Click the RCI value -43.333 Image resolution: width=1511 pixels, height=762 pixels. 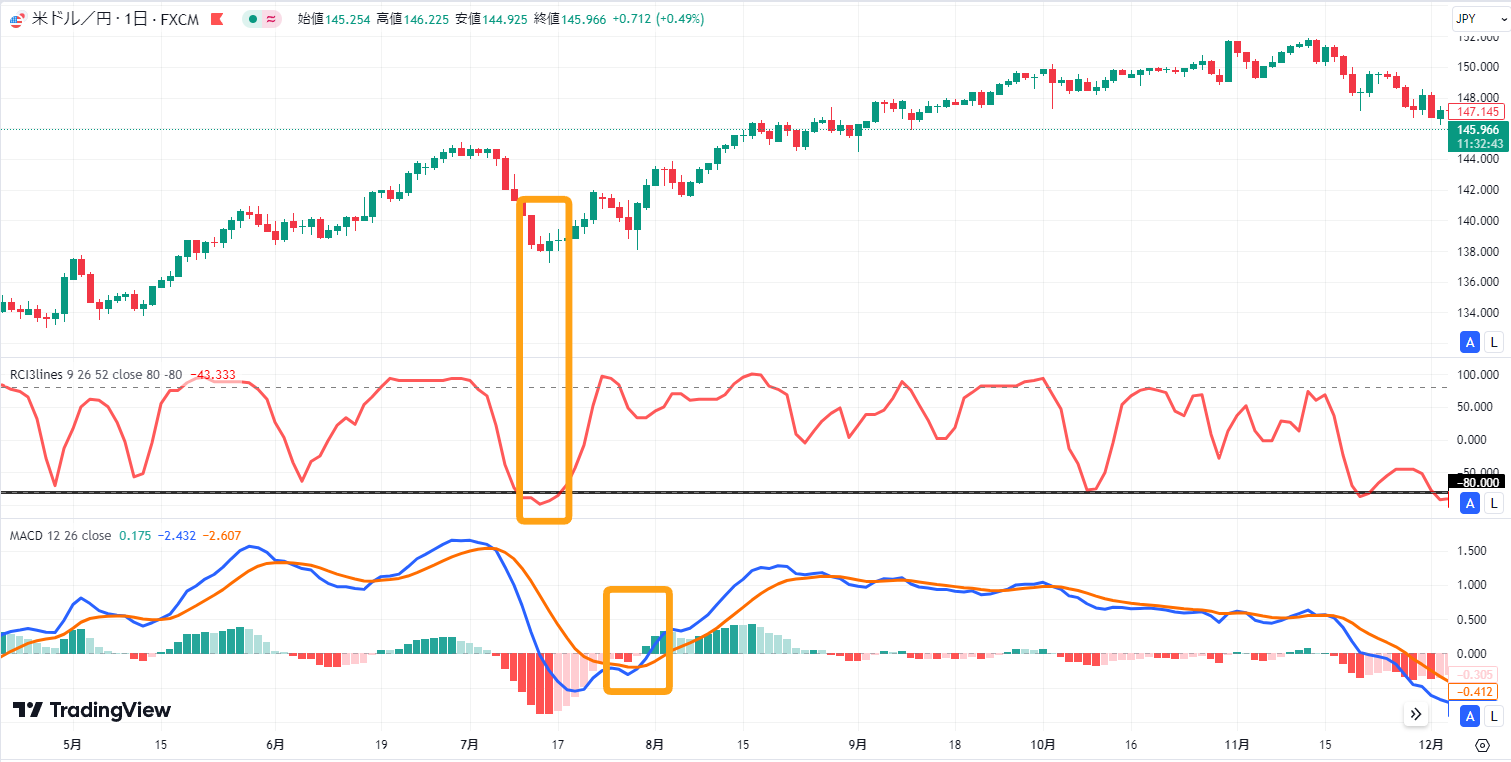pyautogui.click(x=212, y=374)
